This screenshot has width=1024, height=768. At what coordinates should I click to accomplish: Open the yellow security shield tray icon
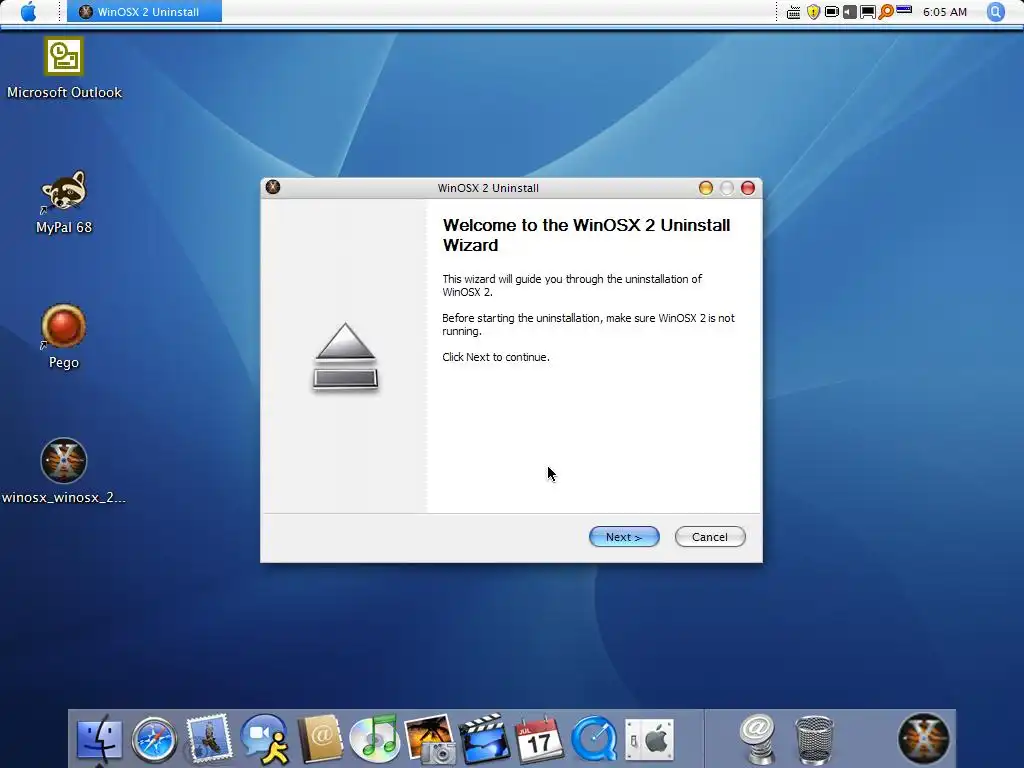(813, 12)
